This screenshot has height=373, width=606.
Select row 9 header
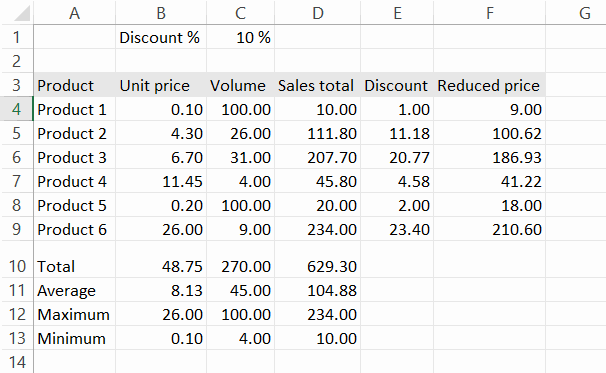17,229
